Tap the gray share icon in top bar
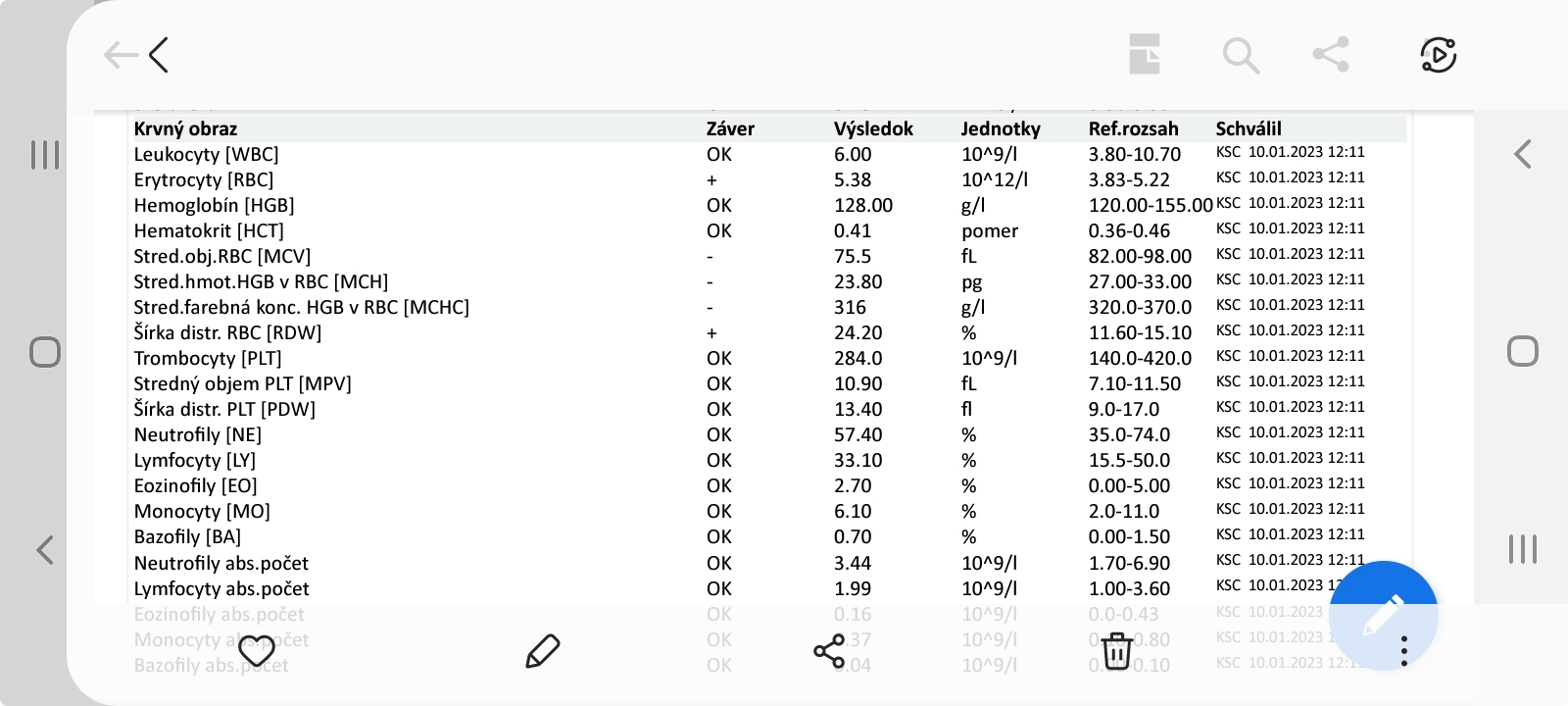1568x706 pixels. pos(1331,55)
